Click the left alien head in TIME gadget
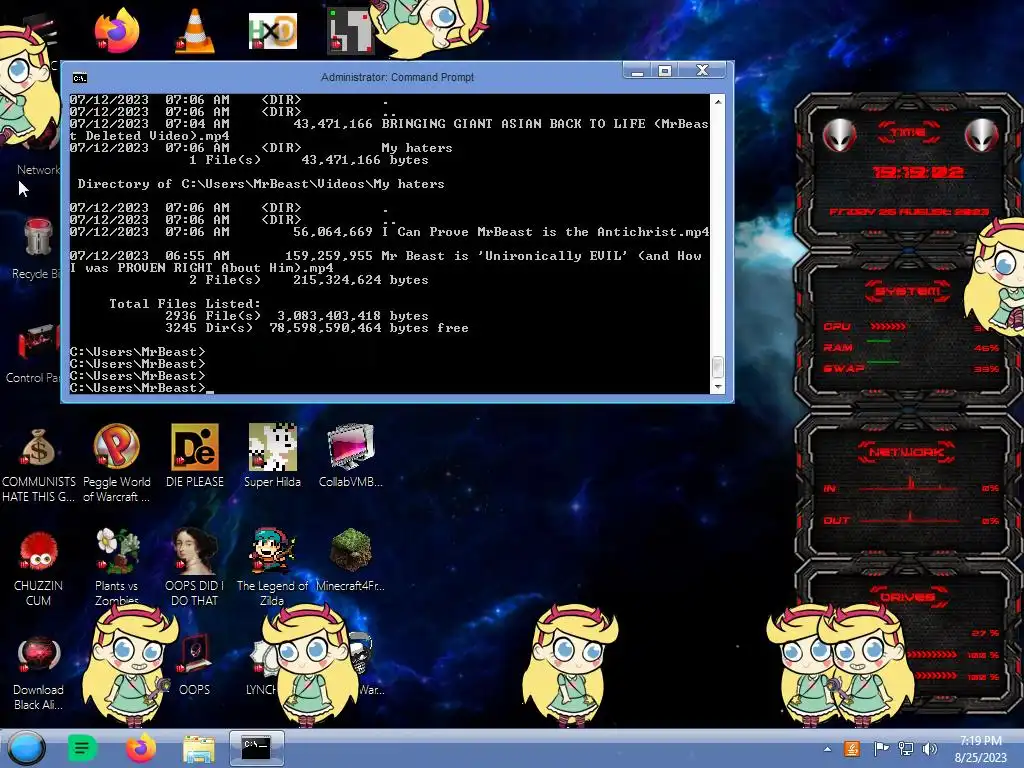This screenshot has width=1024, height=768. coord(839,136)
